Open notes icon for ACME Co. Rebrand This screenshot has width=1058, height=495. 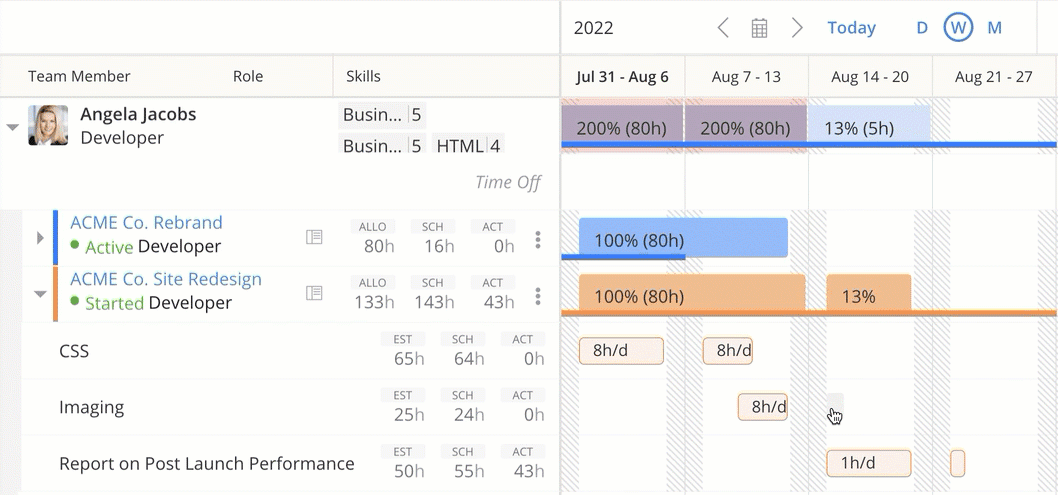pos(314,237)
